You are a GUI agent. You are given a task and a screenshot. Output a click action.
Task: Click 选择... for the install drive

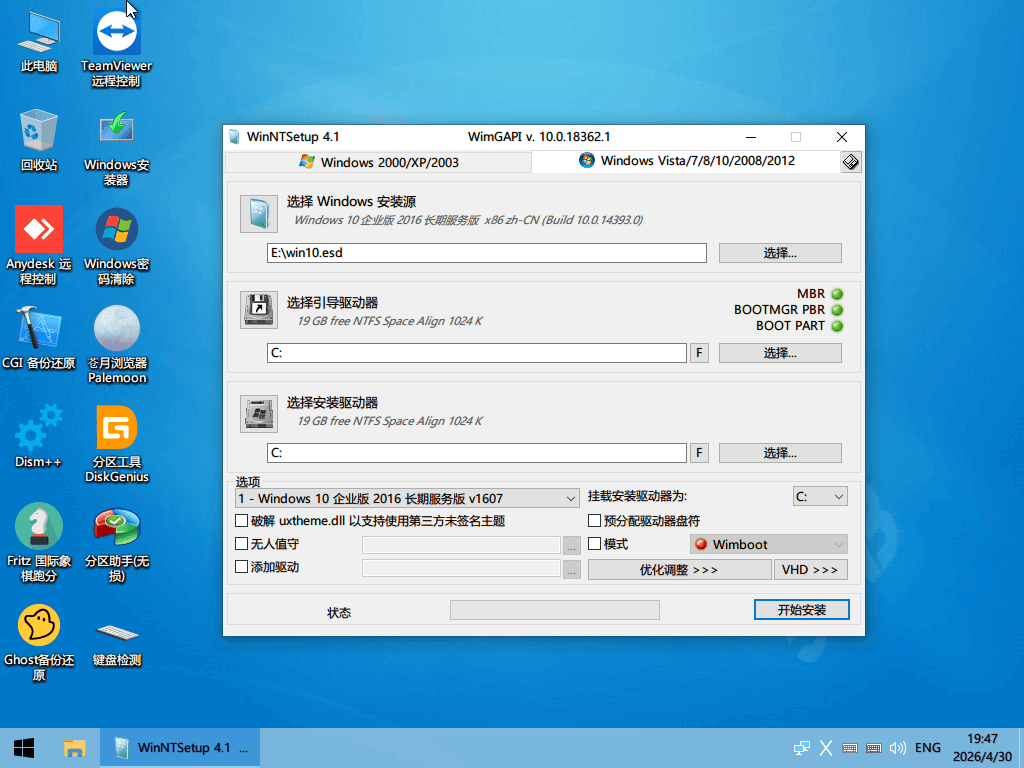[x=780, y=453]
